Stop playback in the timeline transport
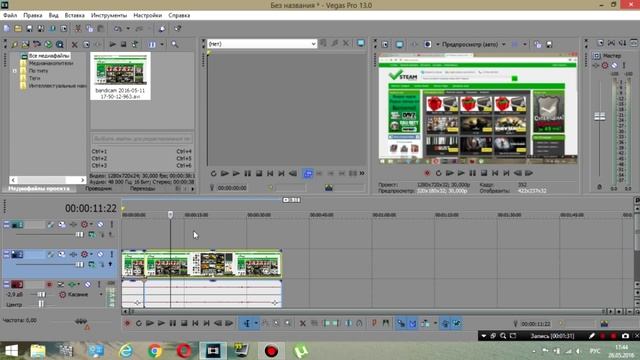 pyautogui.click(x=184, y=323)
